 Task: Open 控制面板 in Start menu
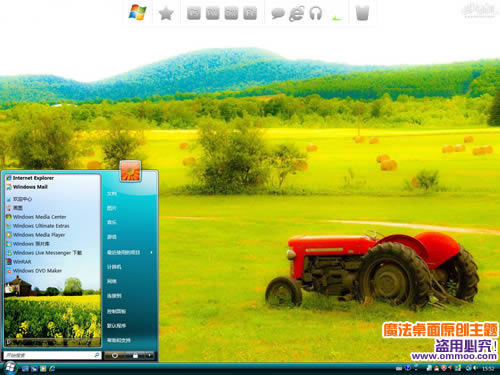coord(116,311)
